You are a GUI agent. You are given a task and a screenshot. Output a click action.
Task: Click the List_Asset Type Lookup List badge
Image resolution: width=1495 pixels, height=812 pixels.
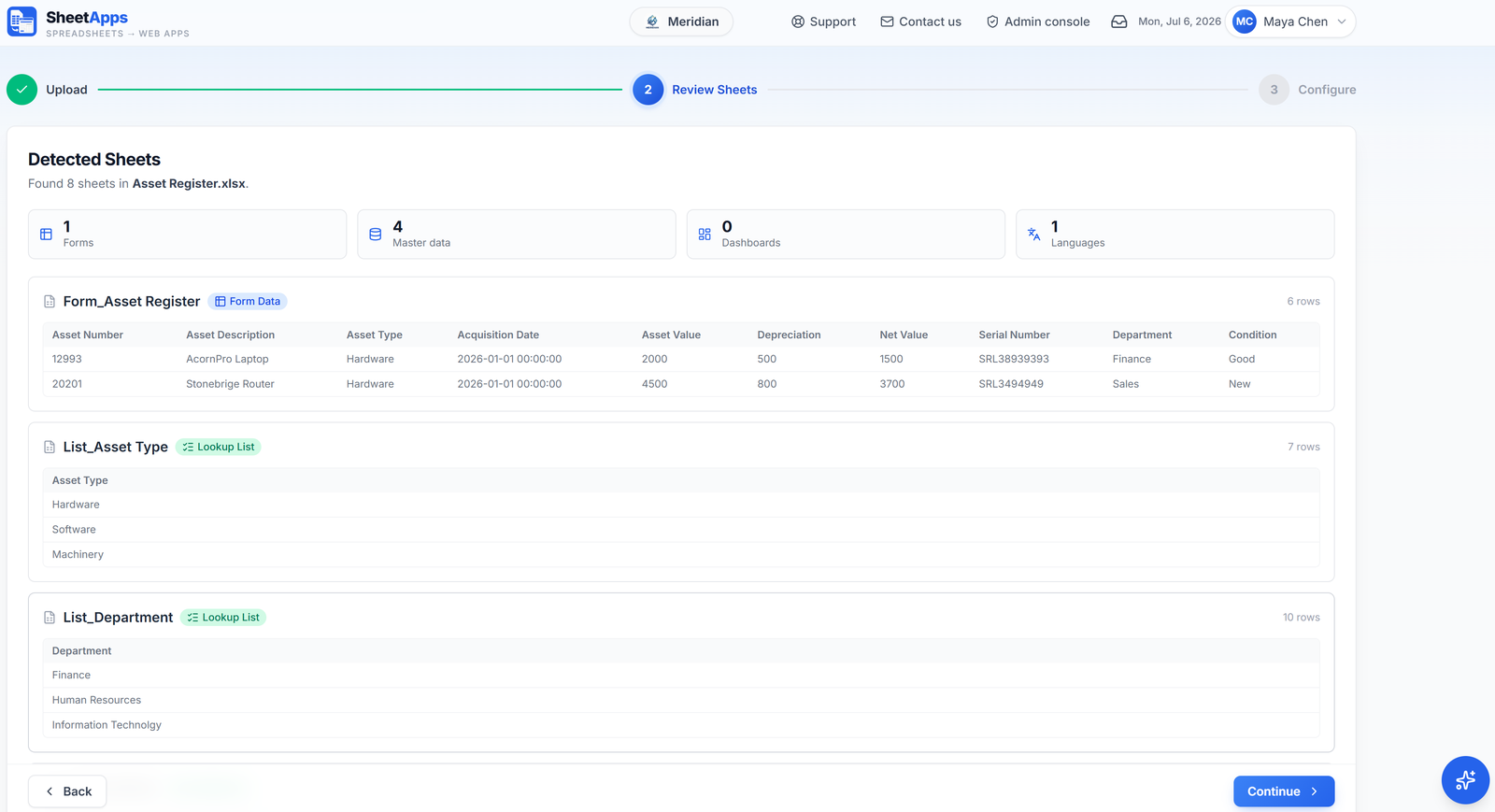pos(218,447)
